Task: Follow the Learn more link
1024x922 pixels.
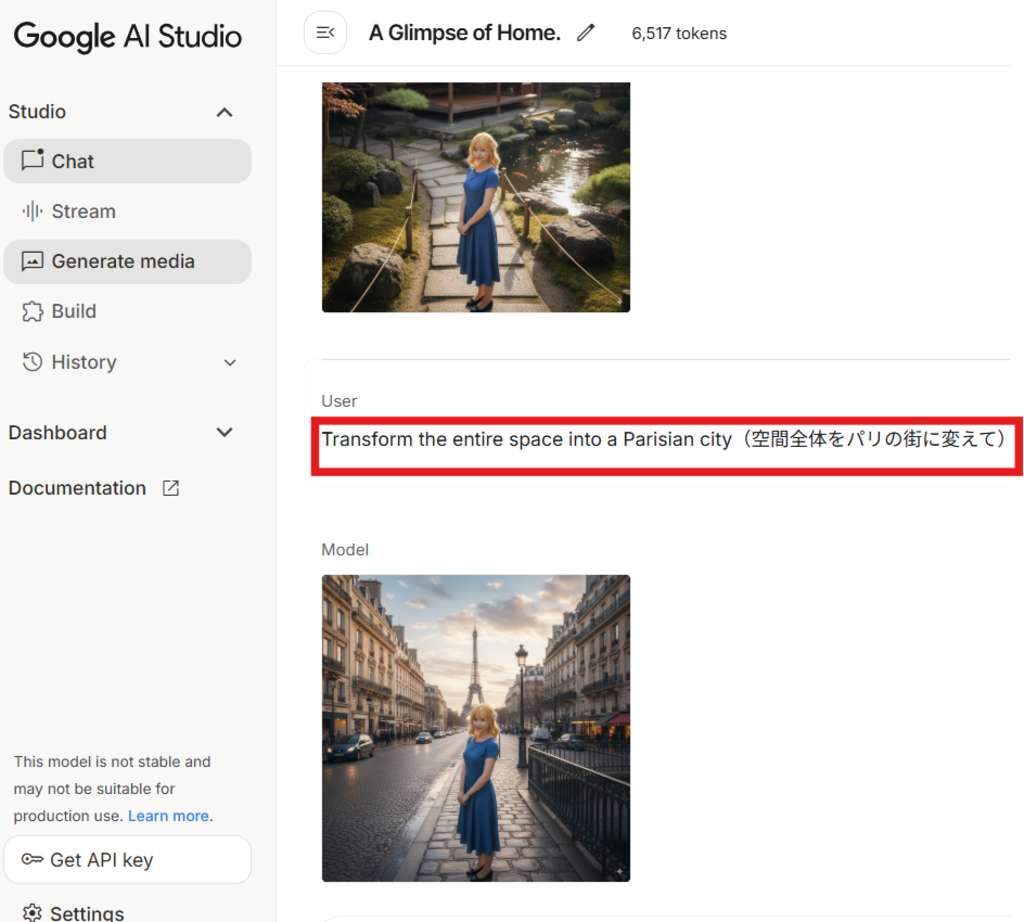Action: pyautogui.click(x=168, y=816)
